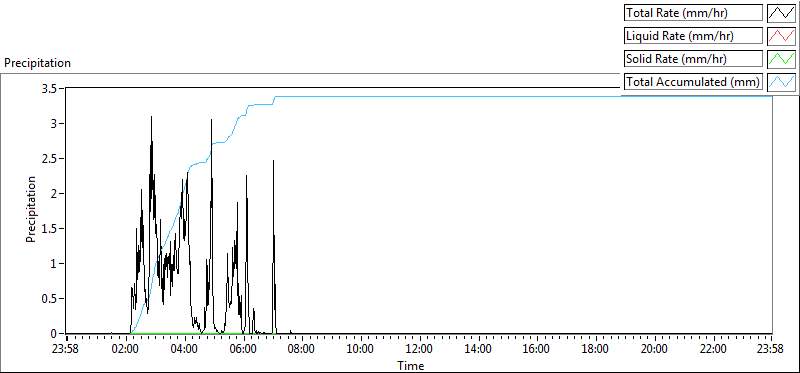Select the Solid Rate (mm/hr) legend label
This screenshot has width=800, height=373.
click(x=693, y=59)
